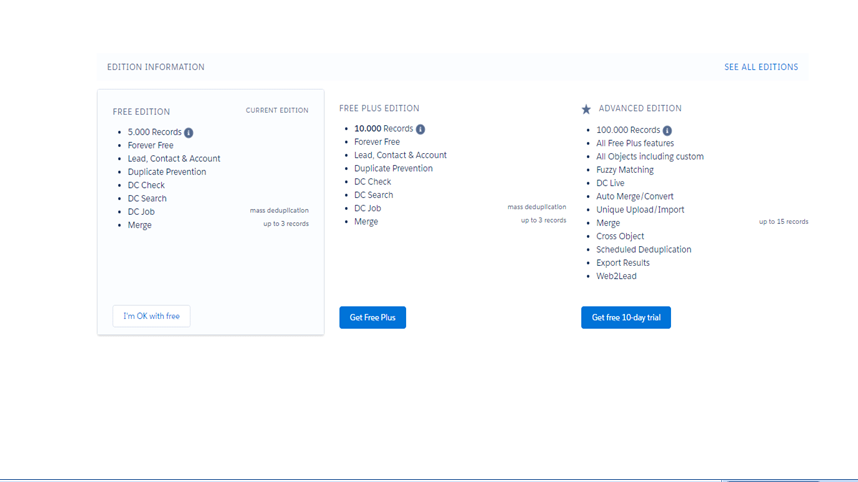The height and width of the screenshot is (482, 858).
Task: Click "Forever Free" in Free Plus list
Action: [x=377, y=142]
